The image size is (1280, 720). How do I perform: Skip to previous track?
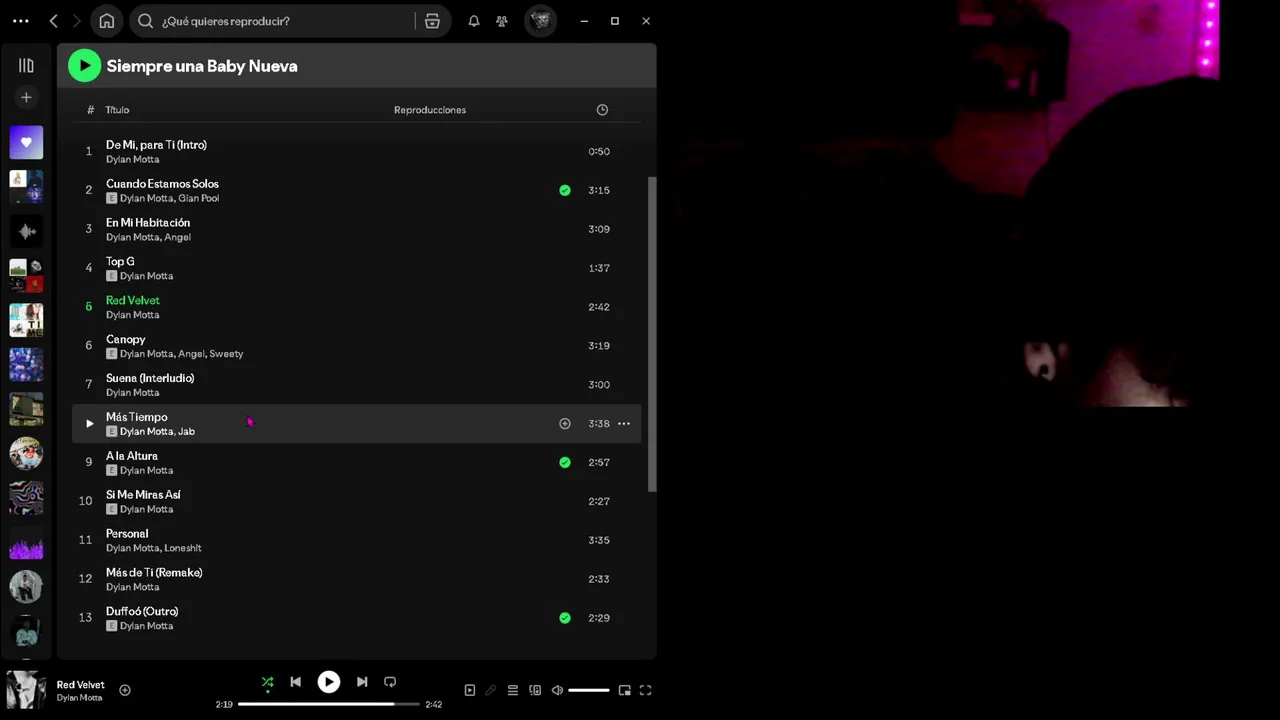(x=295, y=682)
